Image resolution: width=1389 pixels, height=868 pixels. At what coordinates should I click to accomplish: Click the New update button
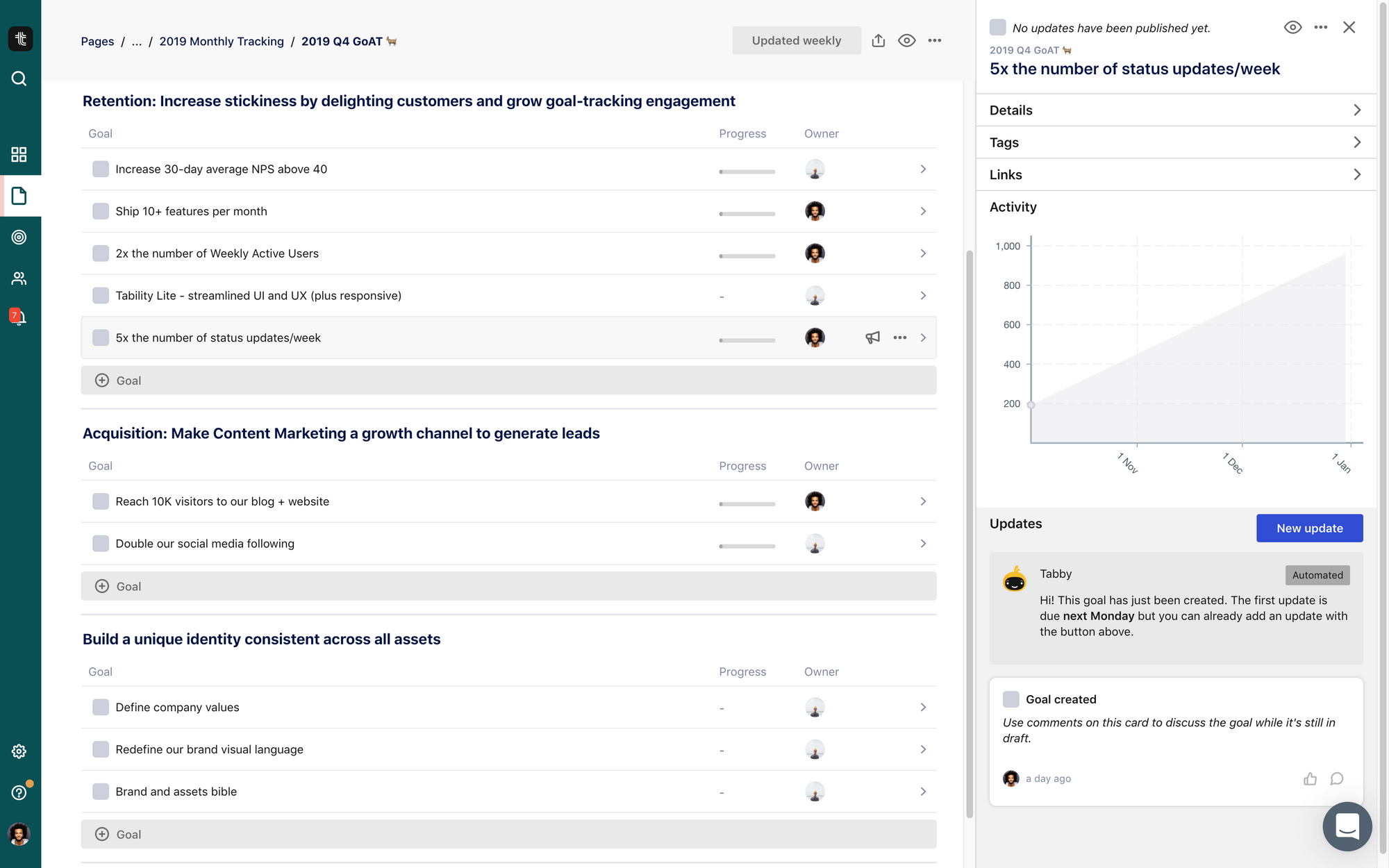(x=1309, y=528)
